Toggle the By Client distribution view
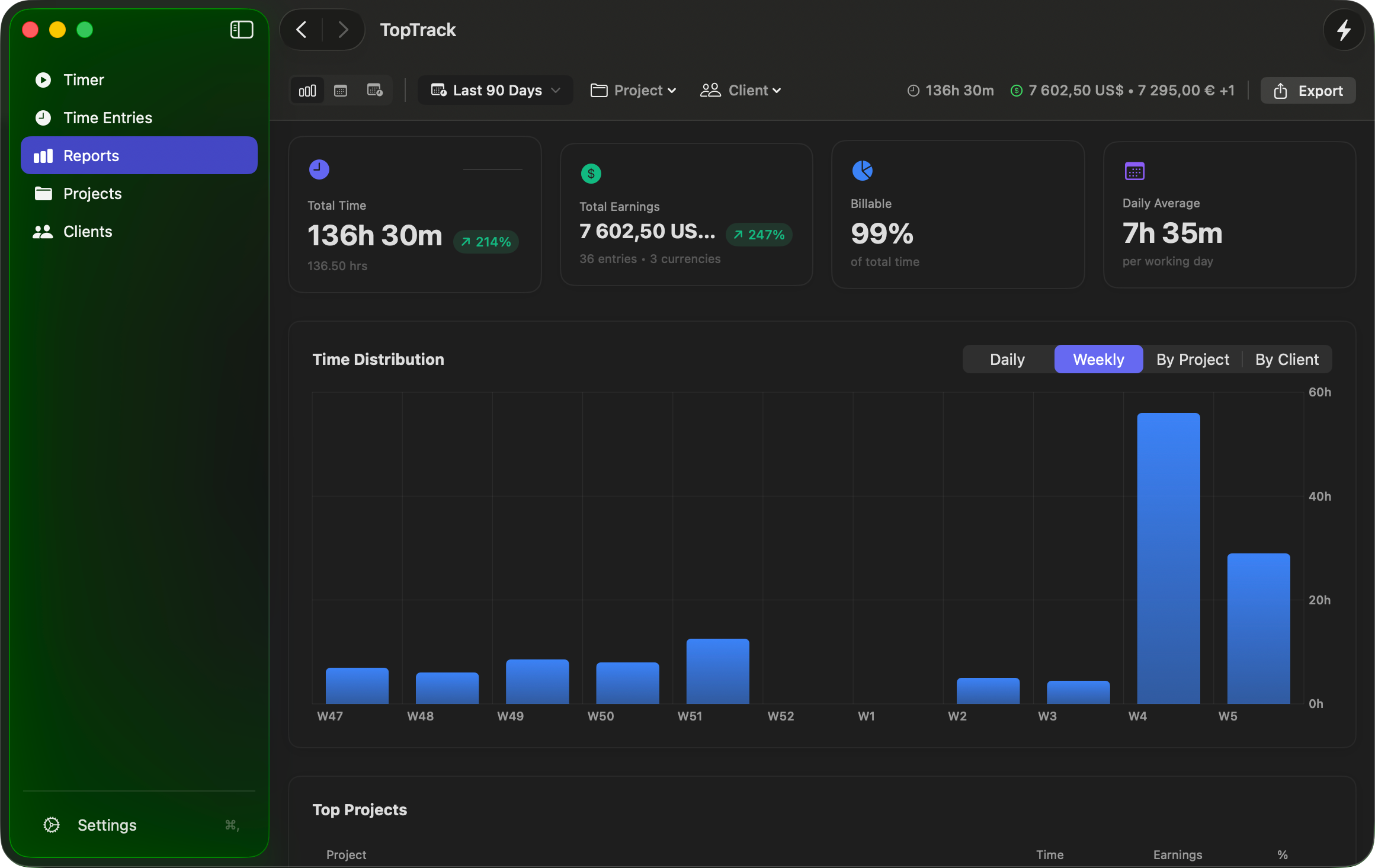 point(1287,359)
